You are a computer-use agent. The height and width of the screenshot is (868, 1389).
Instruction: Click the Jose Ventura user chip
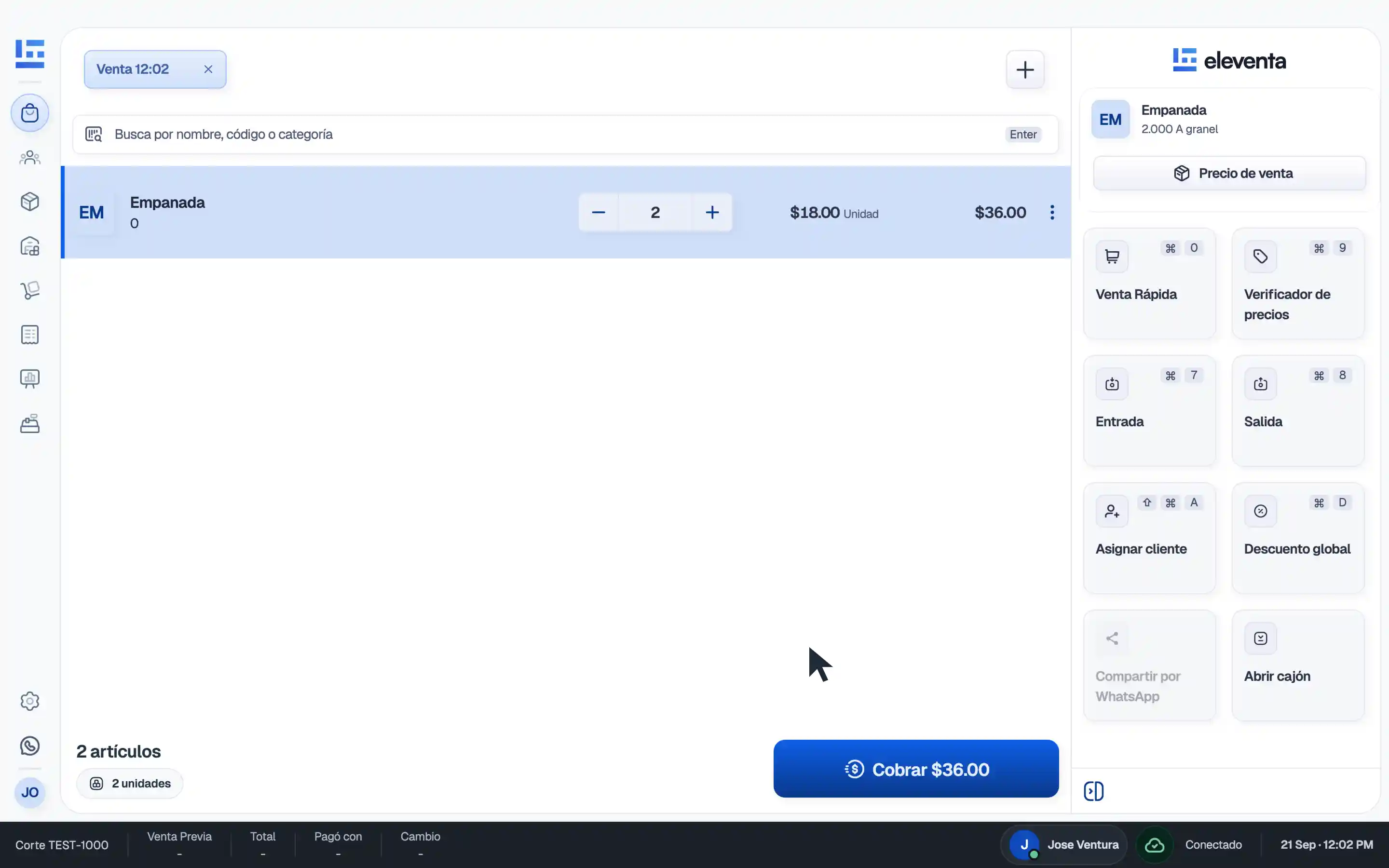click(1064, 845)
